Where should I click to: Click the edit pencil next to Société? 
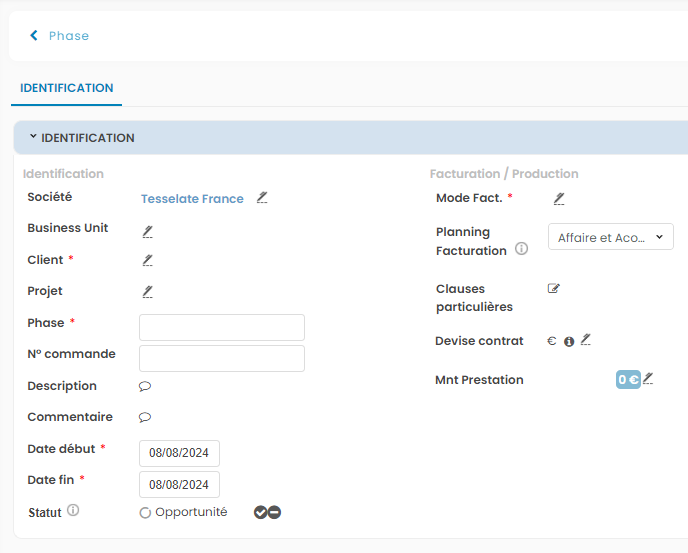tap(262, 198)
